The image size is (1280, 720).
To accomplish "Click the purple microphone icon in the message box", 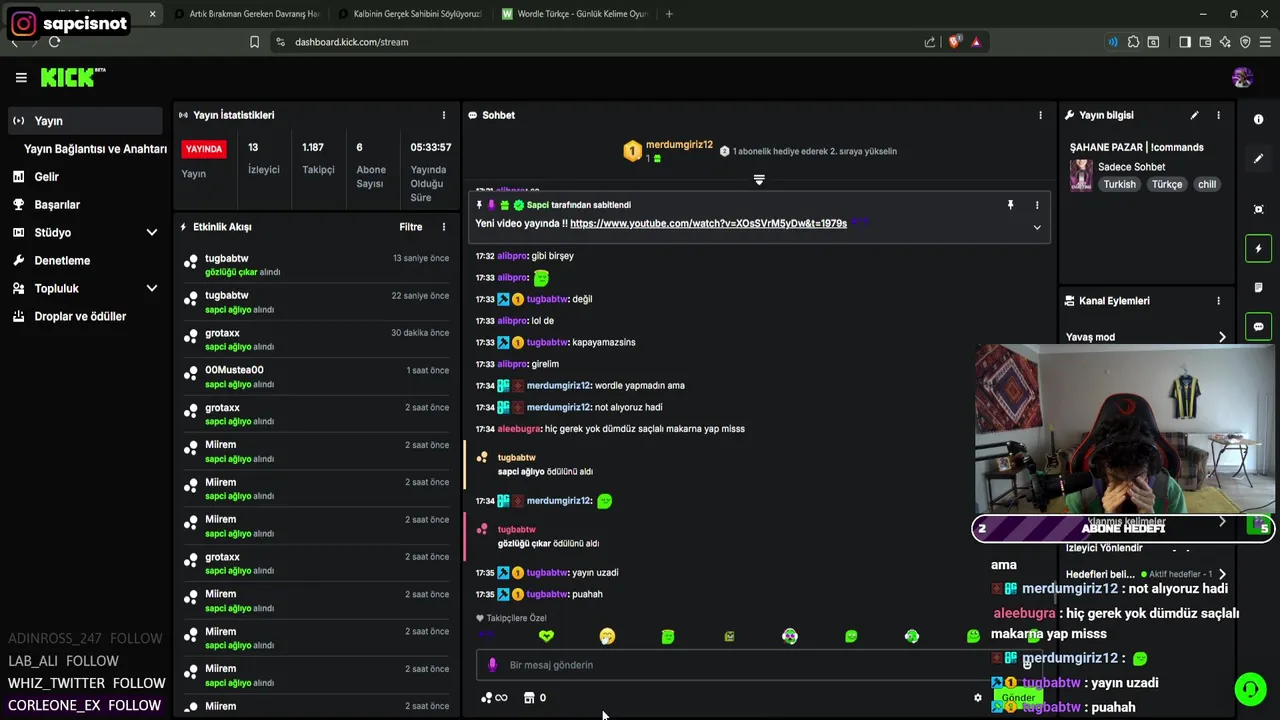I will point(491,665).
